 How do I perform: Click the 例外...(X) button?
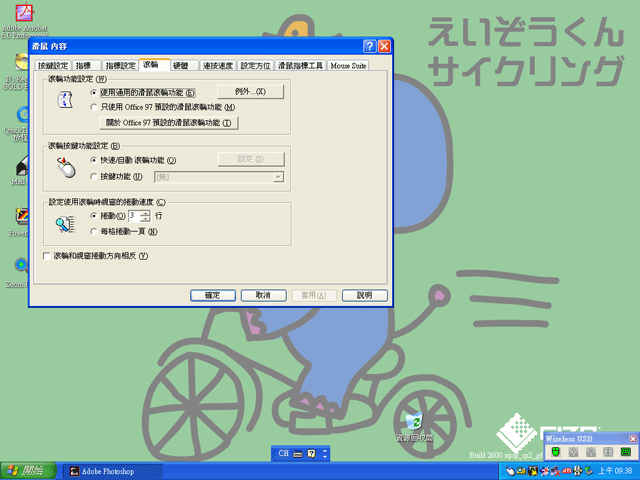click(250, 92)
